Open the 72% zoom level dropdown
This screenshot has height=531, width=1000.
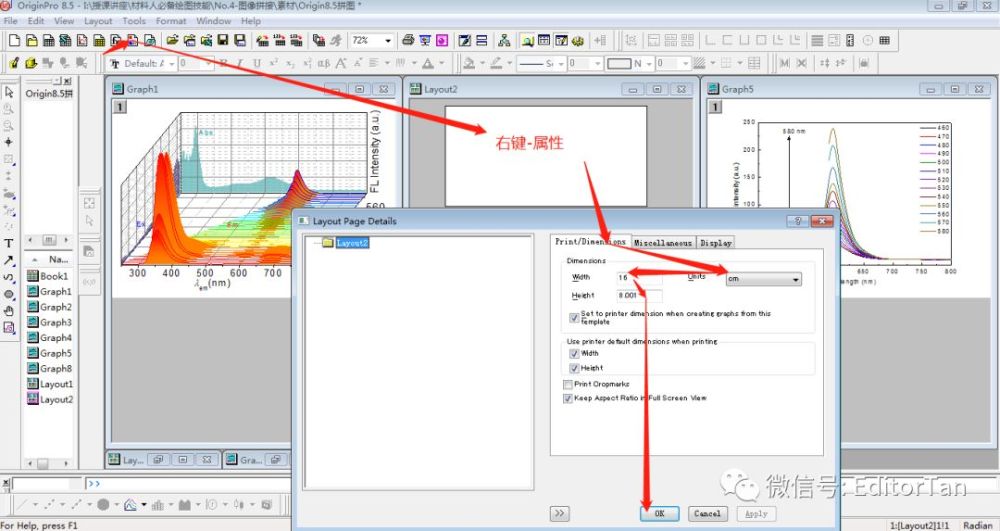(372, 40)
